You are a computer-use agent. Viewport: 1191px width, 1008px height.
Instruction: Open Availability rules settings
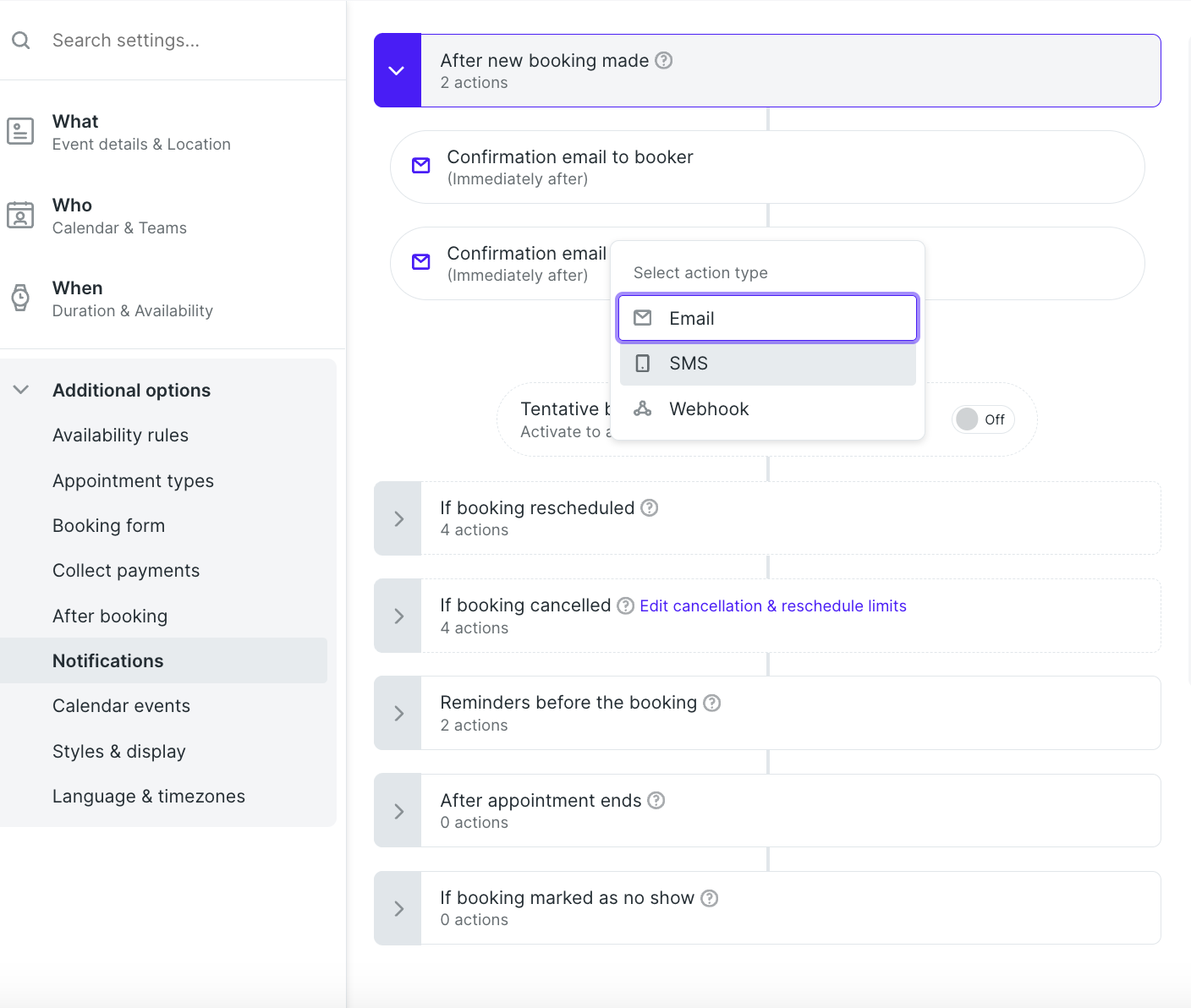tap(120, 436)
